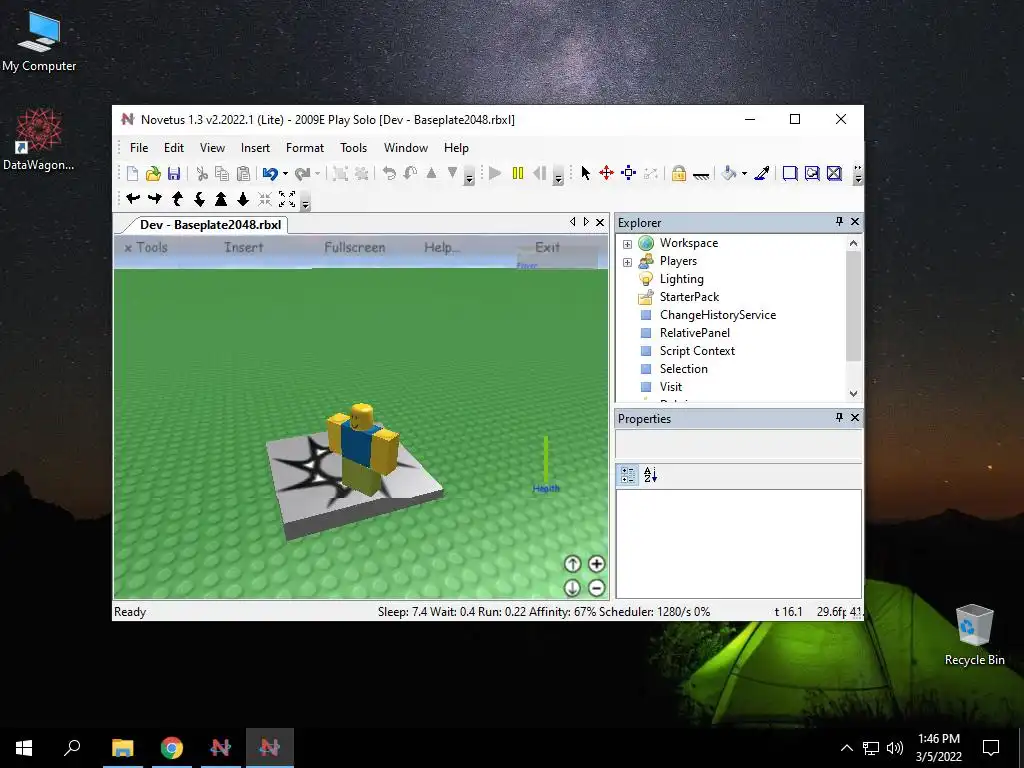Click the Open file folder icon

pos(153,174)
